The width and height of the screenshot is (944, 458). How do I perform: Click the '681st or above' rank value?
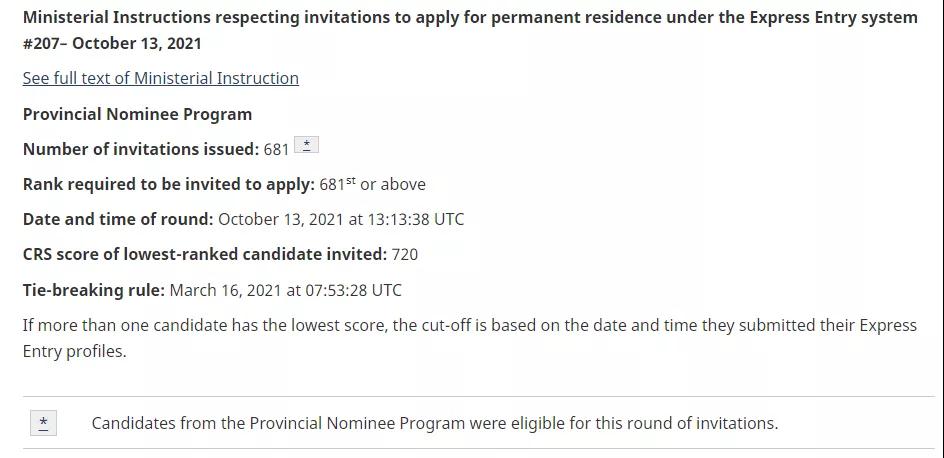pos(373,184)
